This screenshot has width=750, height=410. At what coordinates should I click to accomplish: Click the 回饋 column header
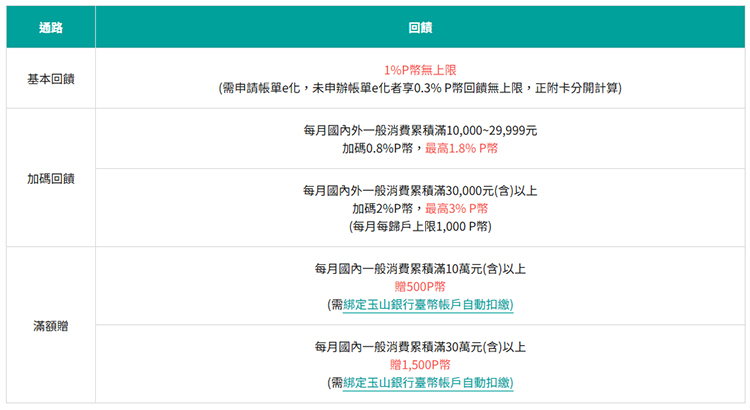pyautogui.click(x=420, y=28)
